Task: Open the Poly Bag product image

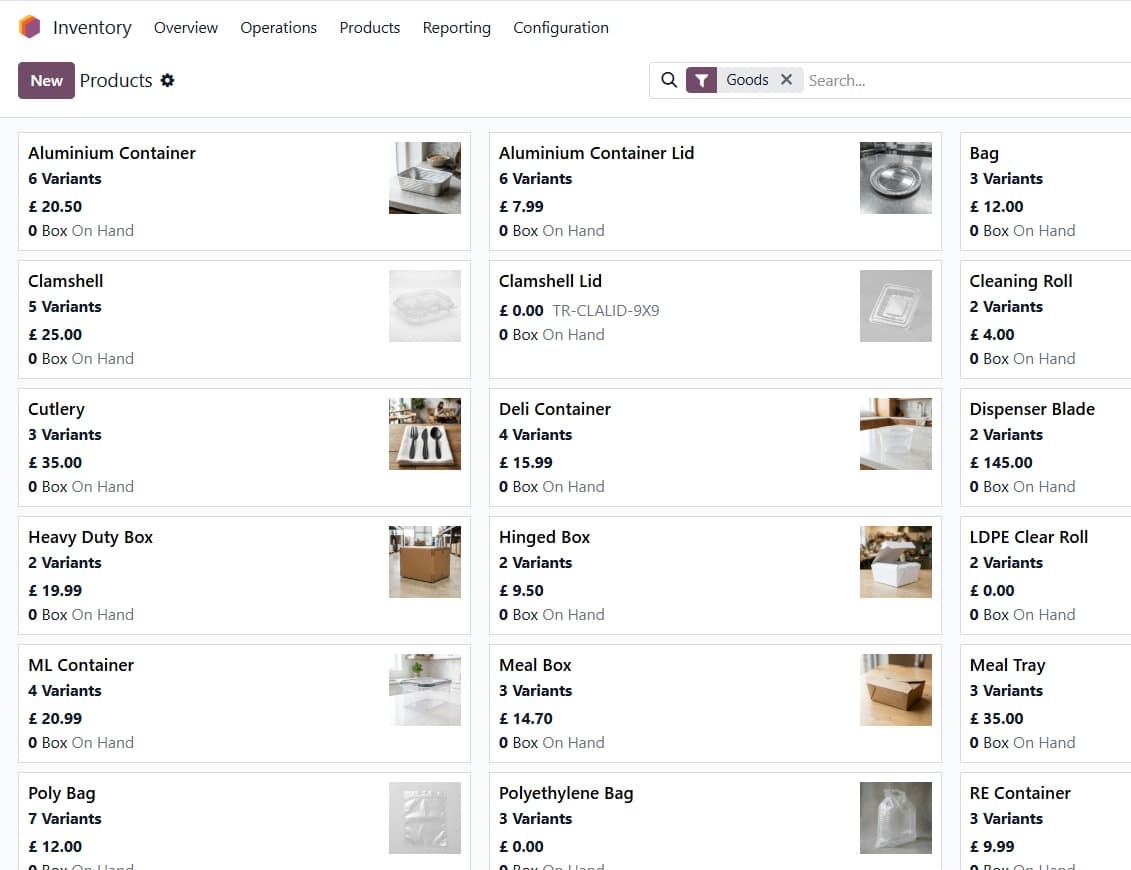Action: pos(425,818)
